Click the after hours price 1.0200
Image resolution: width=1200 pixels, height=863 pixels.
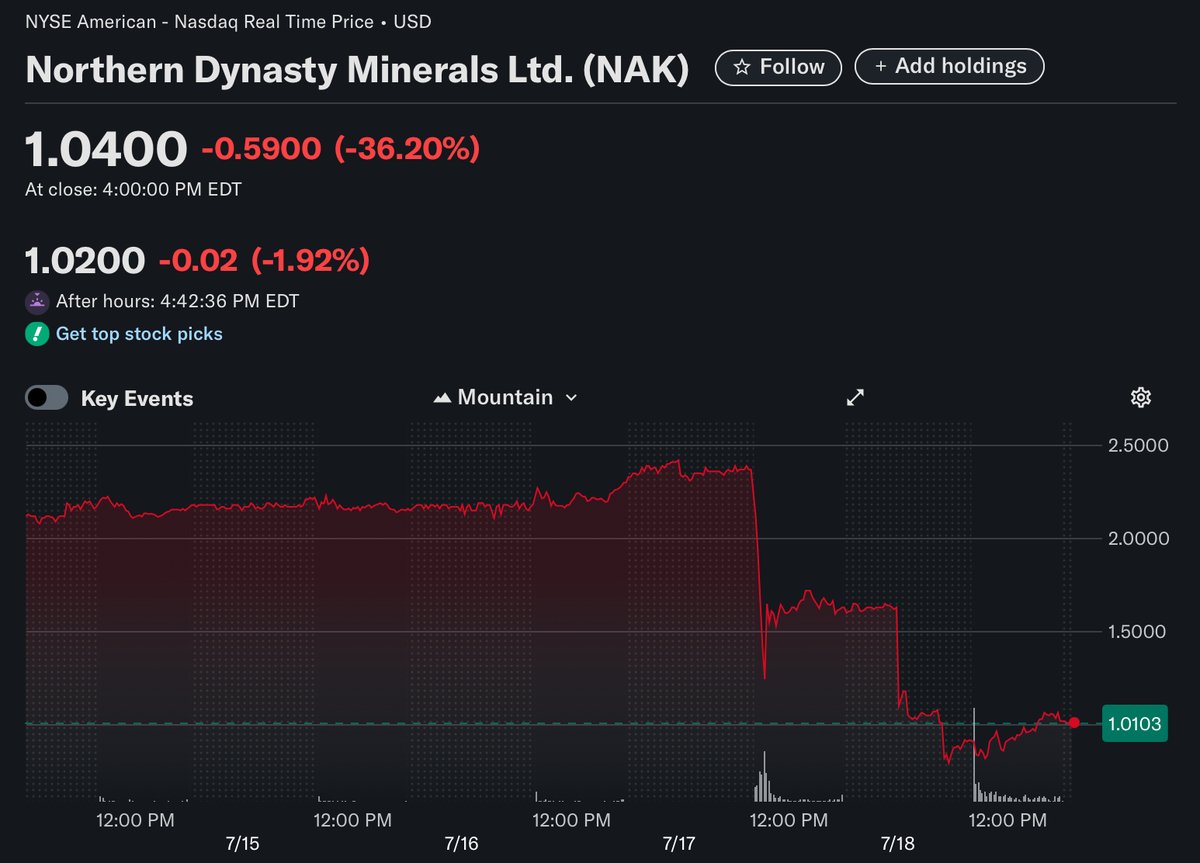(x=85, y=261)
